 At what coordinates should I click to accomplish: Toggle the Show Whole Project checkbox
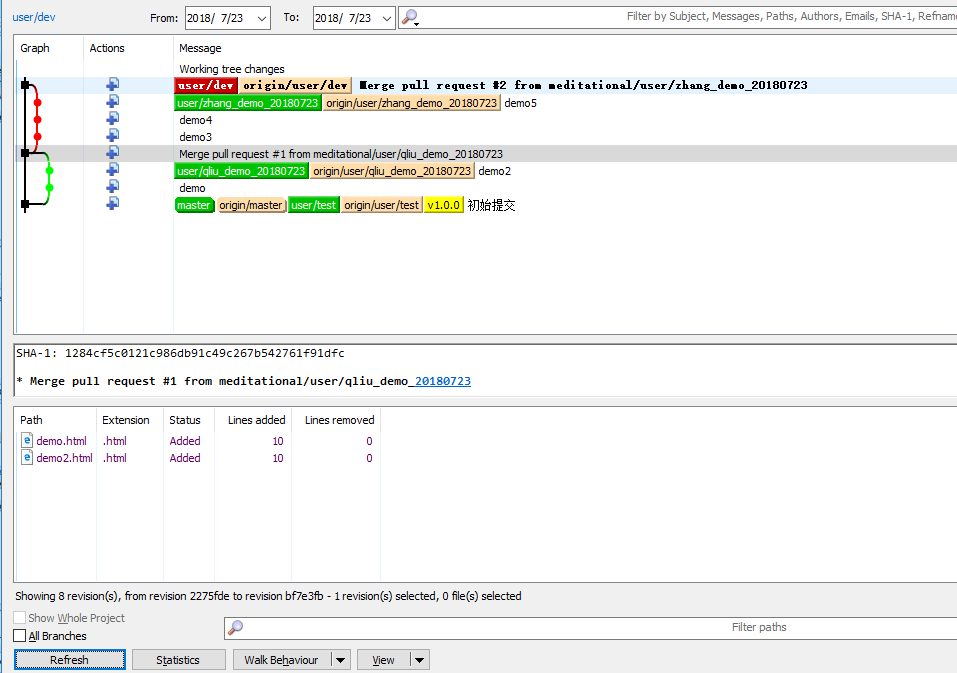(x=20, y=618)
